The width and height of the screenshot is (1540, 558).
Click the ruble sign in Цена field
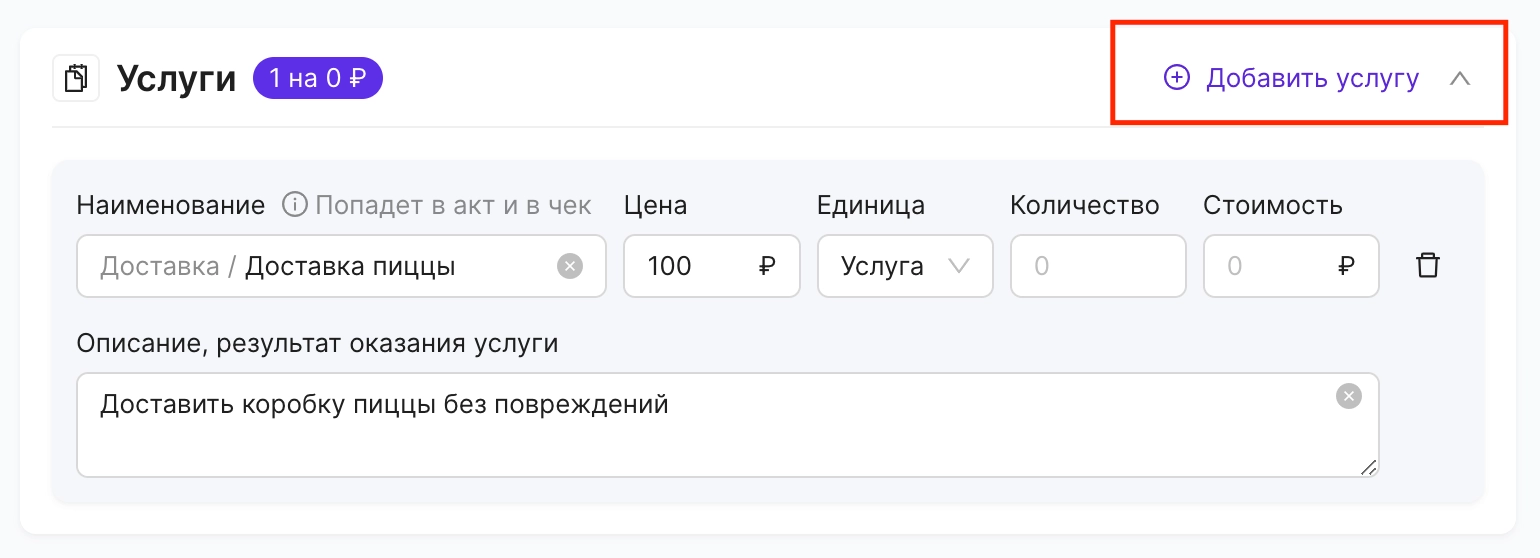click(767, 266)
